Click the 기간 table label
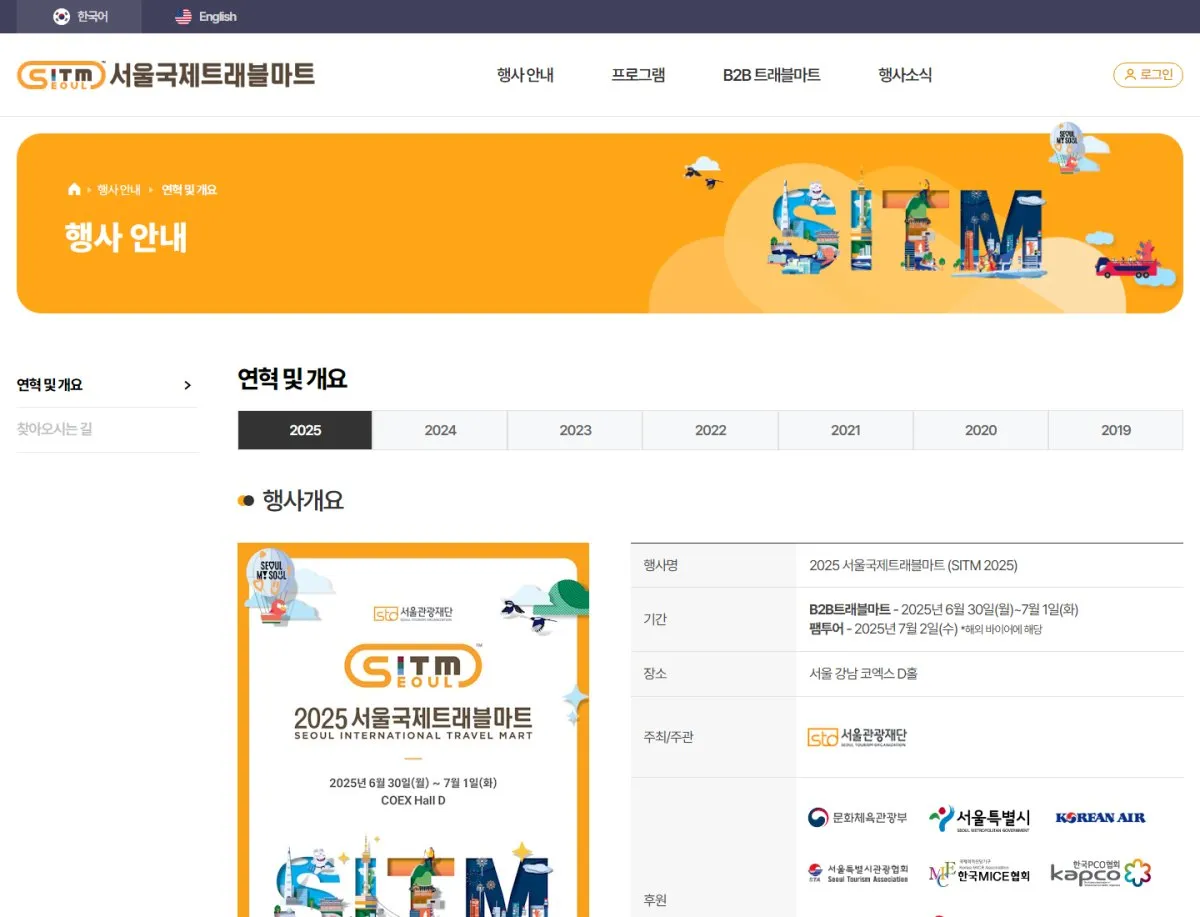 click(x=654, y=619)
